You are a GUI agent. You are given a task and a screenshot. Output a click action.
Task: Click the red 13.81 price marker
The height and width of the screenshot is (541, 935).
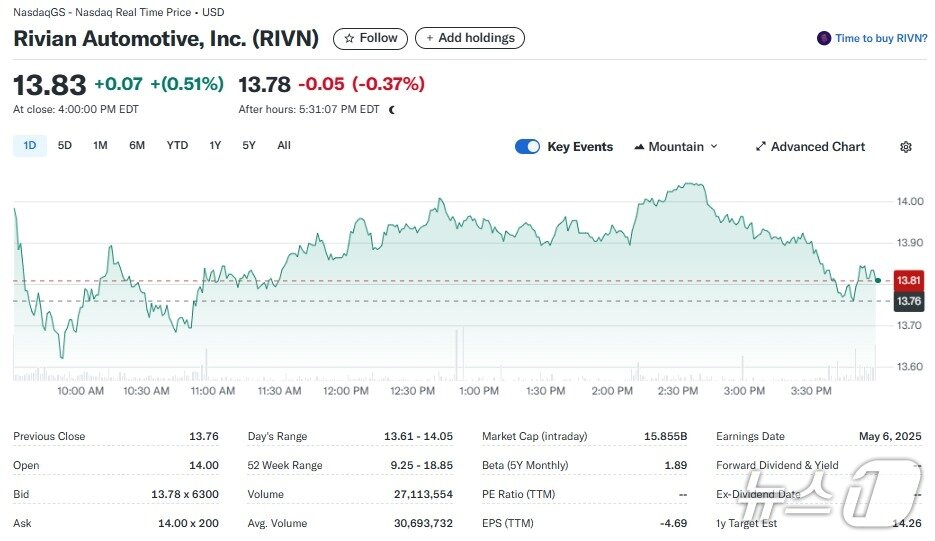coord(909,281)
